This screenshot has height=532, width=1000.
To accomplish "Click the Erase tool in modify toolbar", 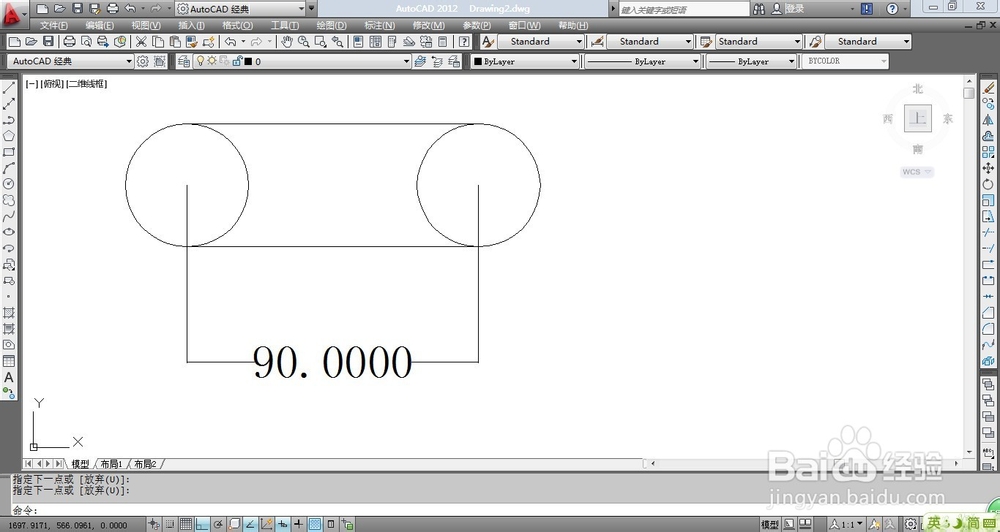I will (988, 87).
